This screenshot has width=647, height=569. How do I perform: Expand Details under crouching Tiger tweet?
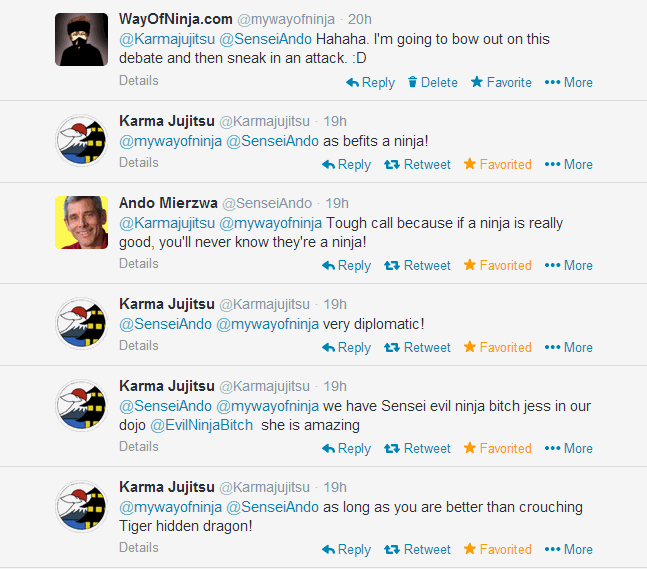[139, 548]
